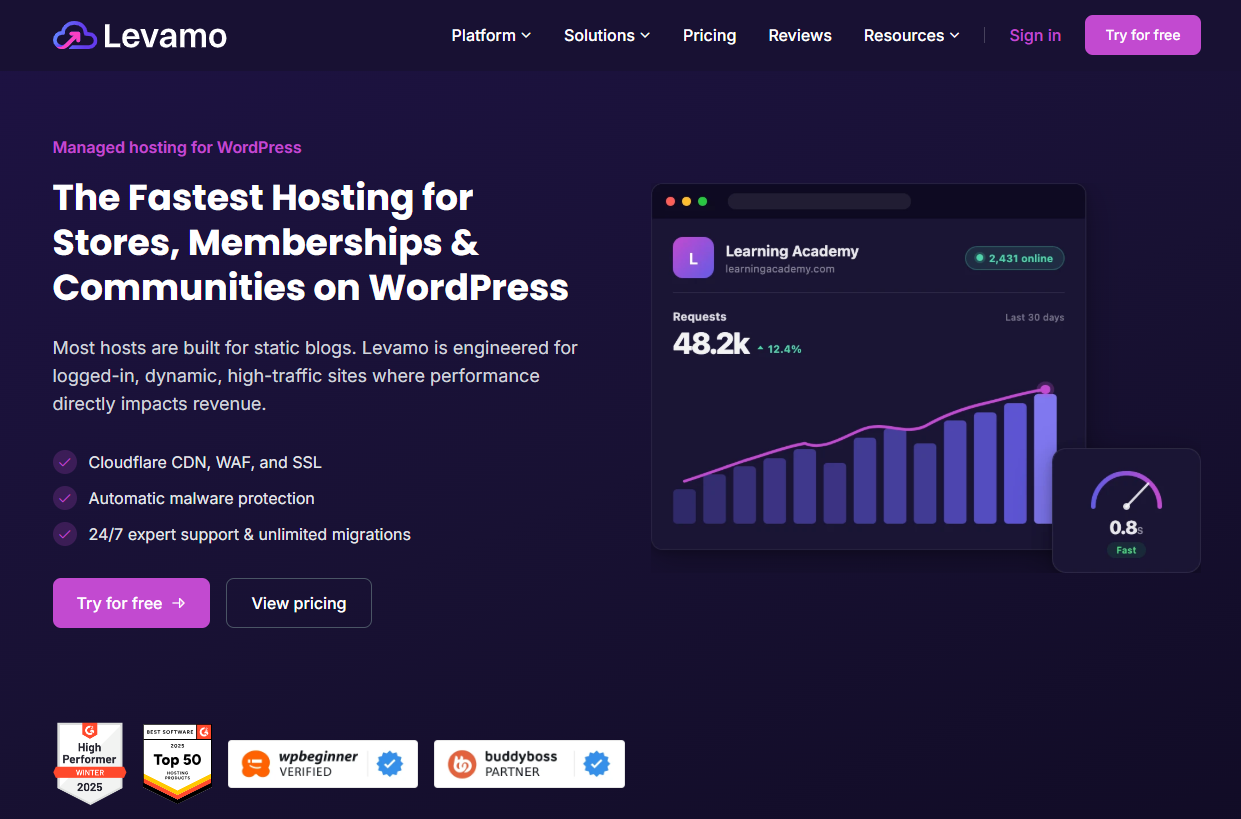The image size is (1241, 819).
Task: Click the Sign in link
Action: 1035,35
